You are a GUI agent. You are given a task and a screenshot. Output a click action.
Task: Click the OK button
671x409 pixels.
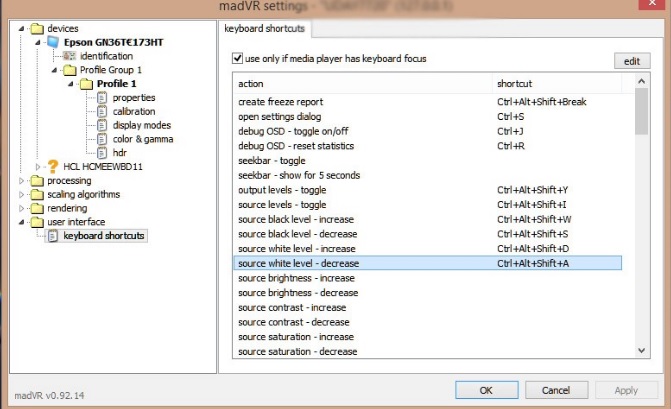point(485,389)
